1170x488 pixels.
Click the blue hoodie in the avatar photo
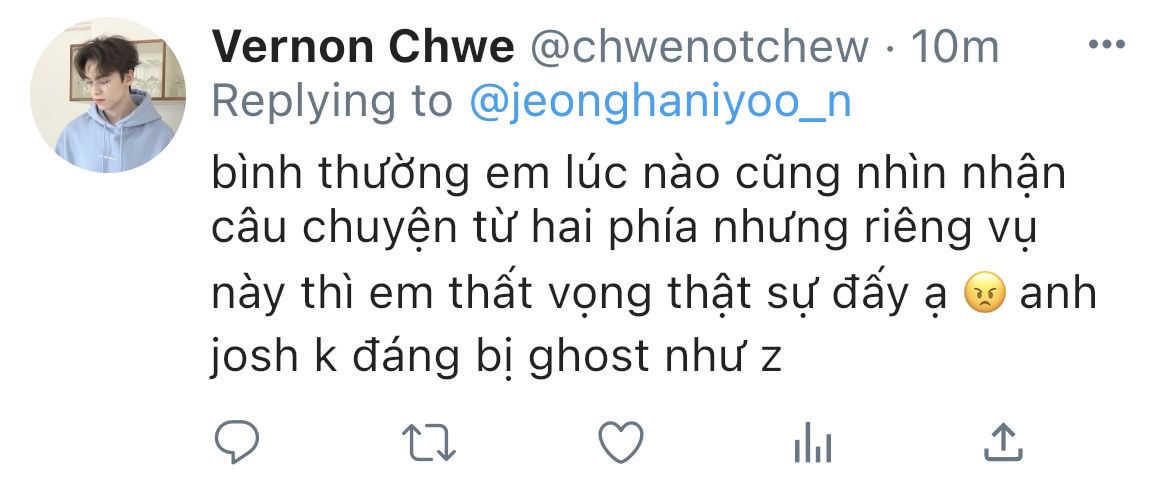112,138
